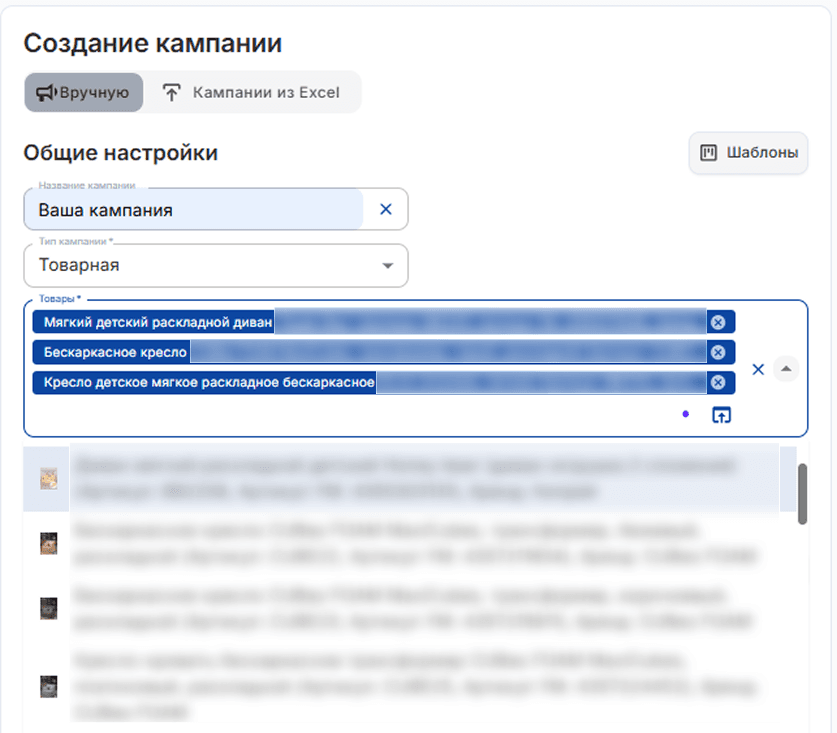Click the first product thumbnail in the list
This screenshot has width=837, height=733.
click(x=49, y=479)
